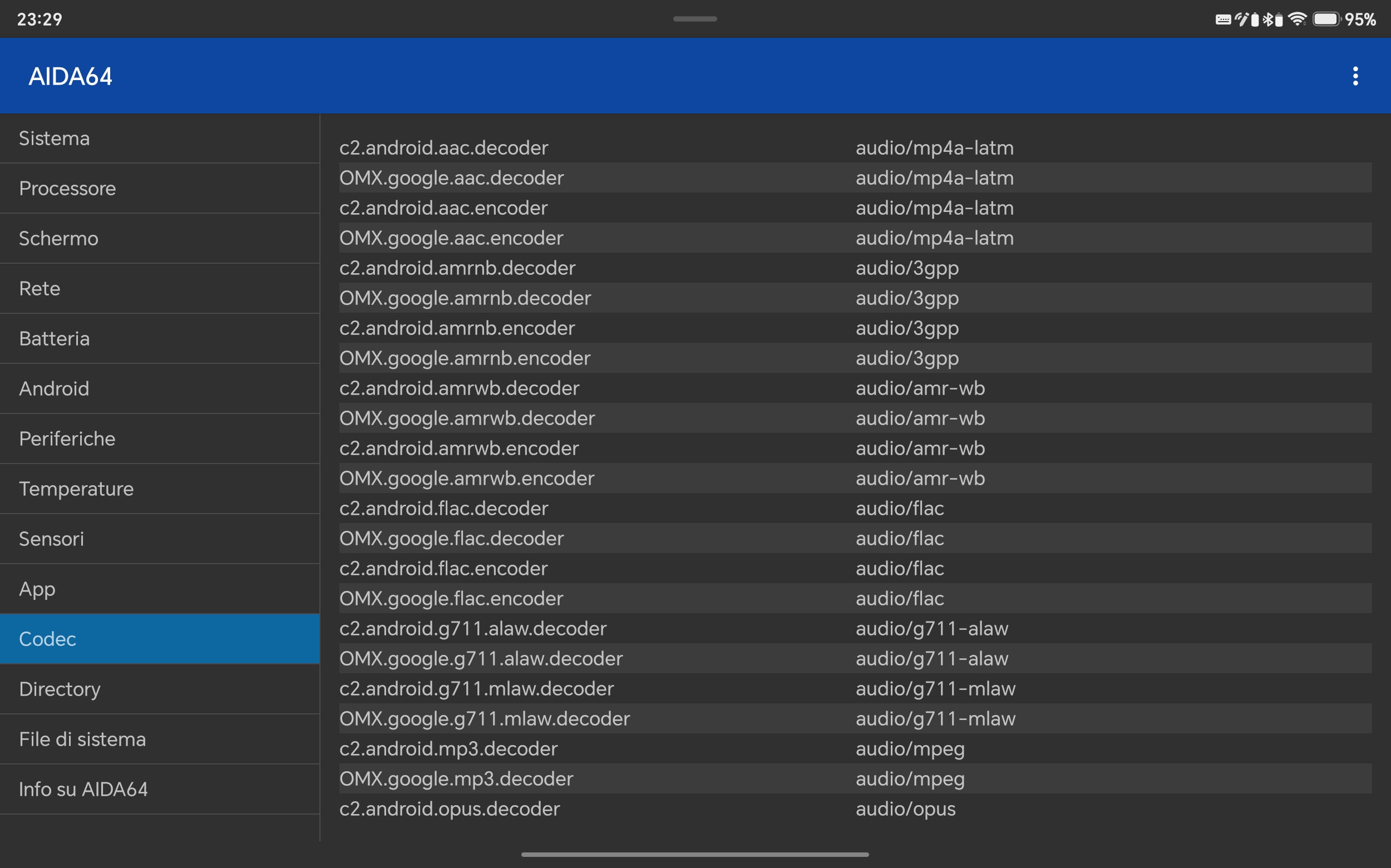Screen dimensions: 1391x868
Task: Select the c2.android.amrwb.decoder row
Action: (x=855, y=388)
